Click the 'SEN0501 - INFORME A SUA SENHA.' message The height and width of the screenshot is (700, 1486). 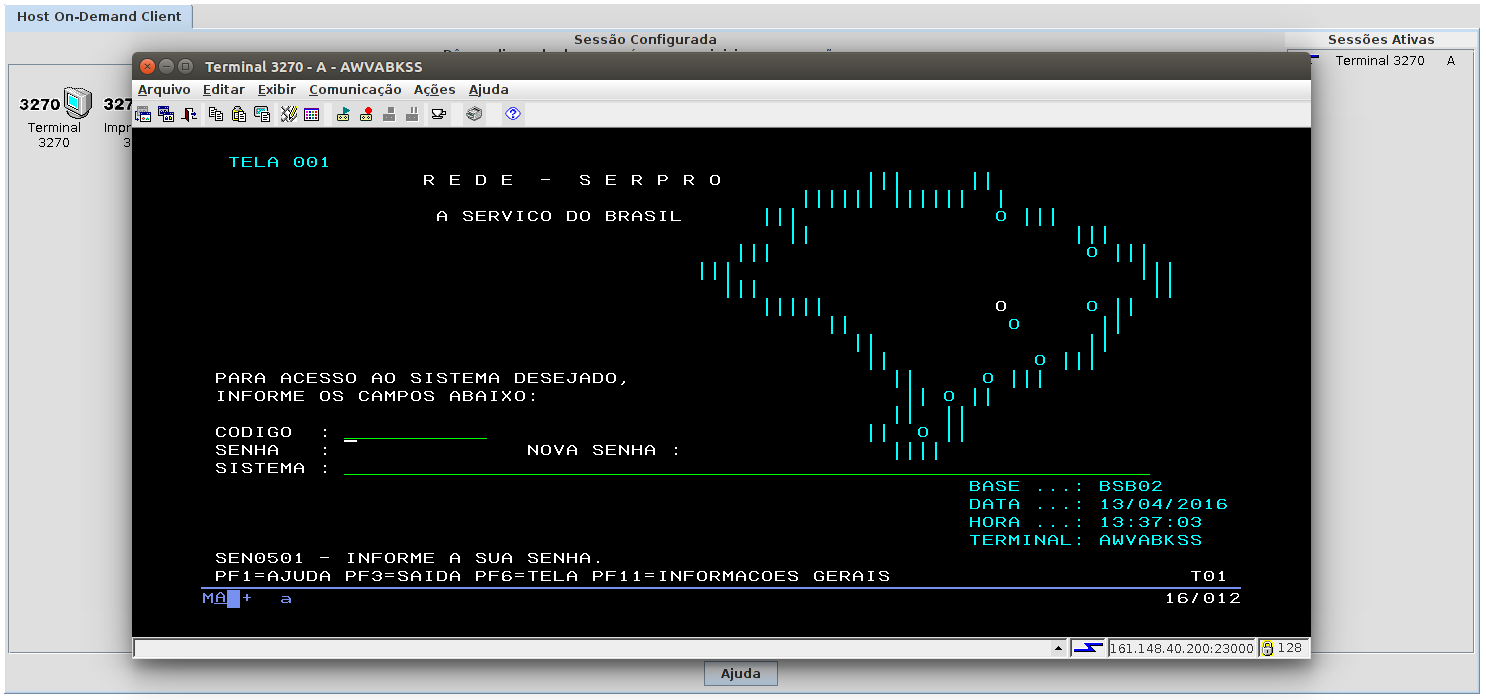tap(409, 559)
